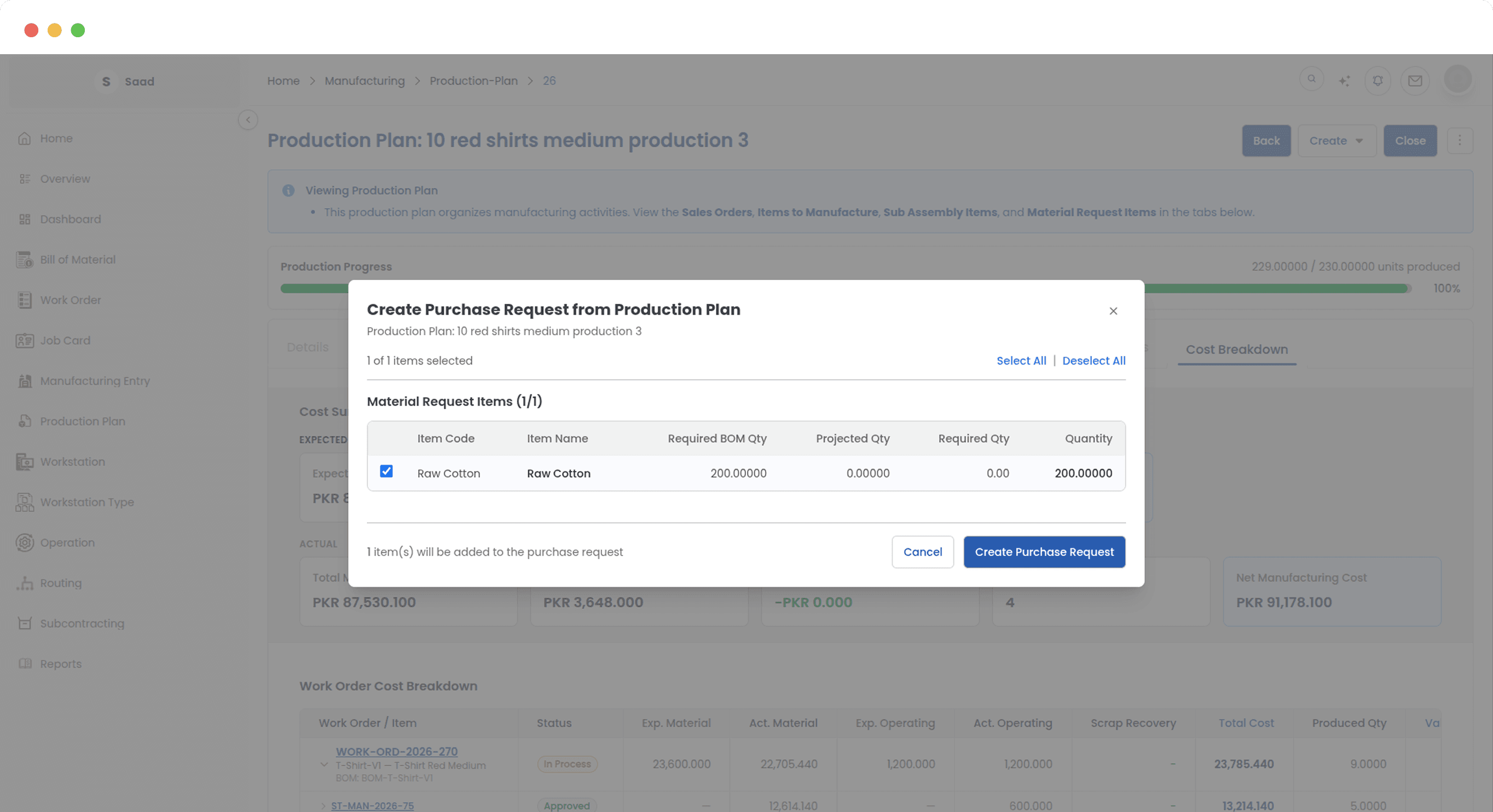Viewport: 1493px width, 812px height.
Task: Collapse the sidebar with chevron button
Action: point(248,120)
